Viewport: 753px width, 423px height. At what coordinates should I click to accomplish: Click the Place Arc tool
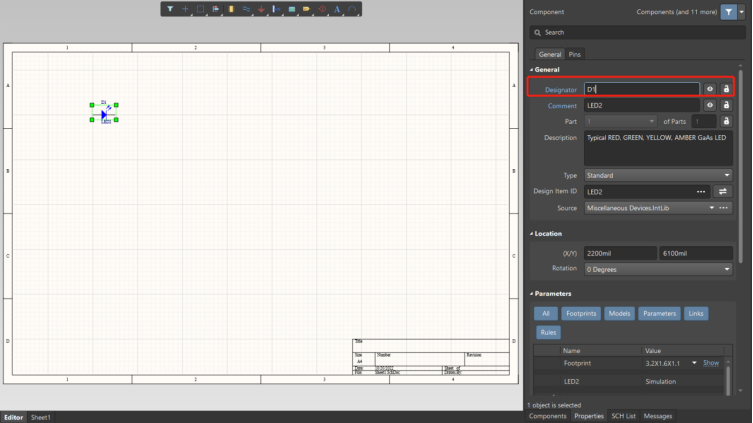coord(353,9)
